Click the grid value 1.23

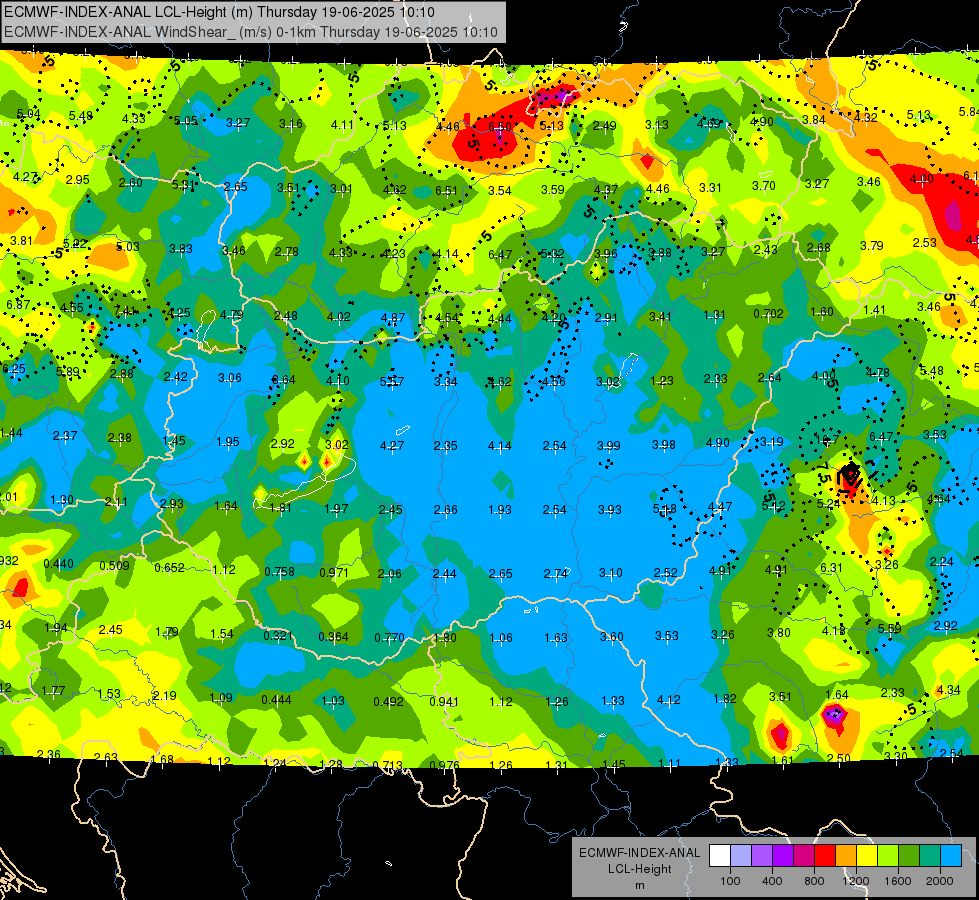(662, 380)
